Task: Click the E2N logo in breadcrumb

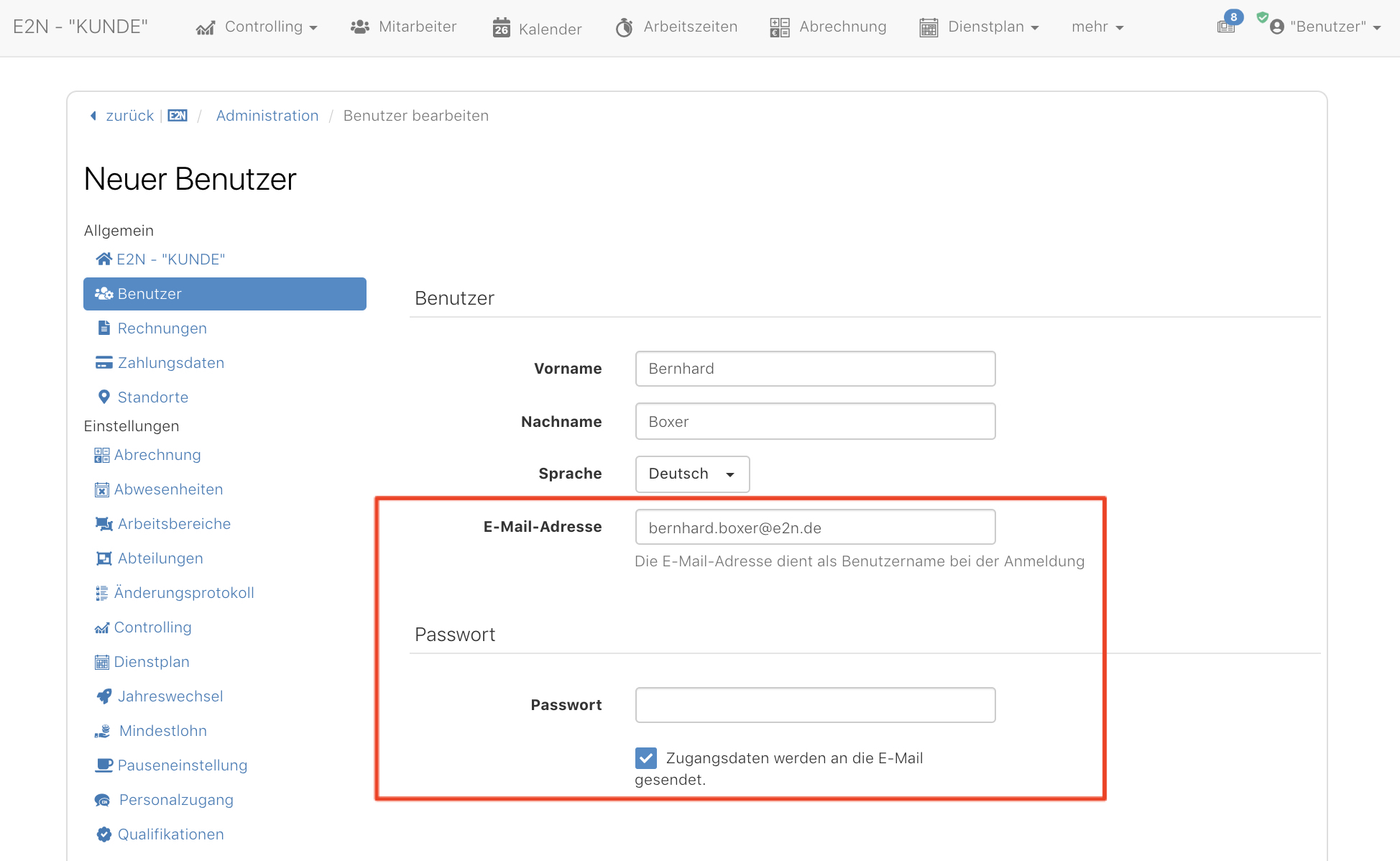Action: 178,116
